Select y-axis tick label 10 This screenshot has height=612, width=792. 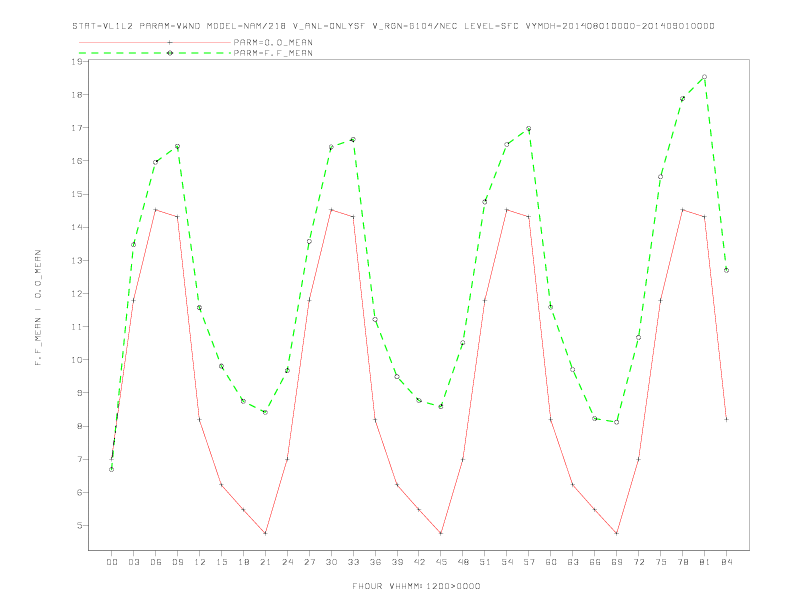pyautogui.click(x=77, y=360)
